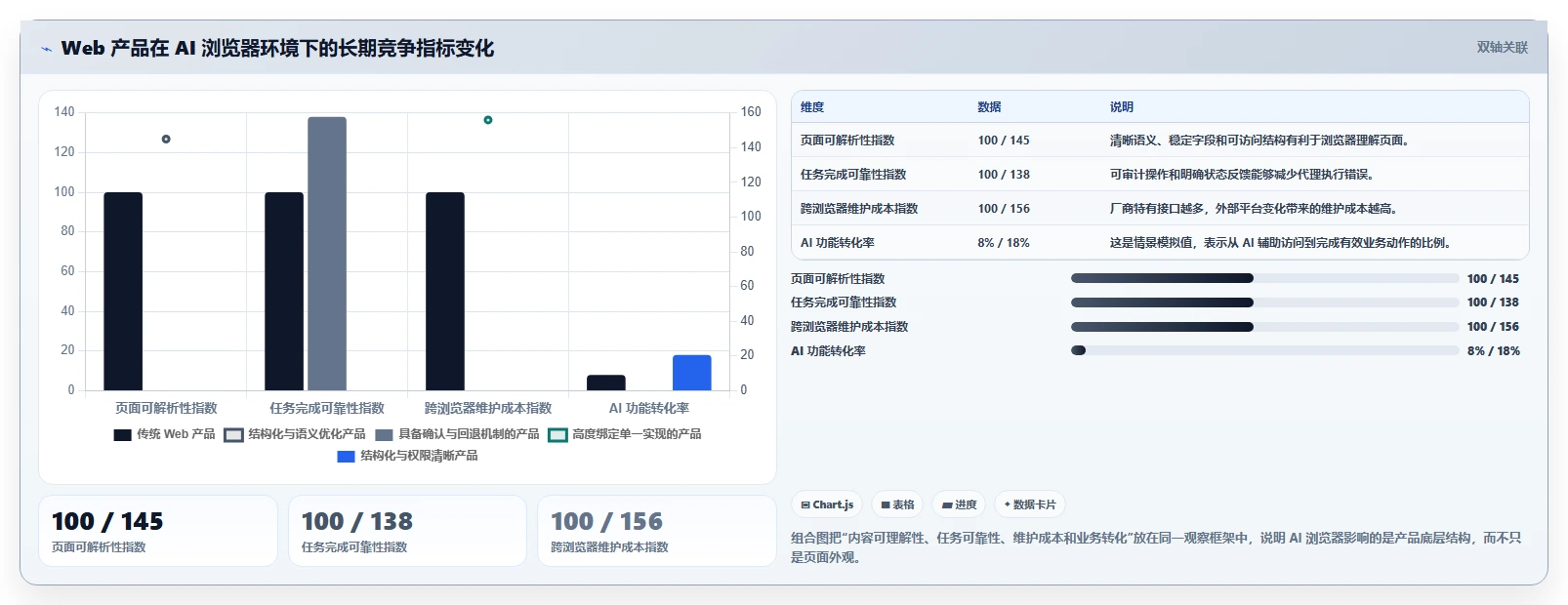Select the 数据 table column header
Image resolution: width=1568 pixels, height=605 pixels.
tap(989, 107)
